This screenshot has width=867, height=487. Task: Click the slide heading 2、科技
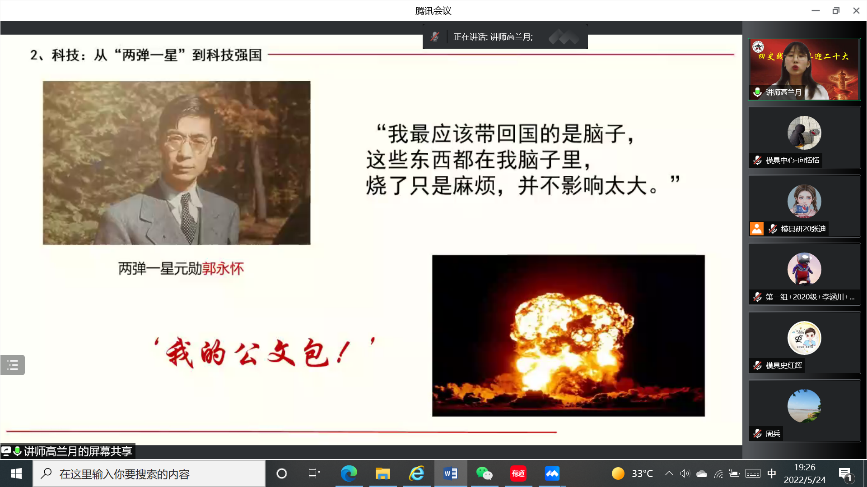146,55
